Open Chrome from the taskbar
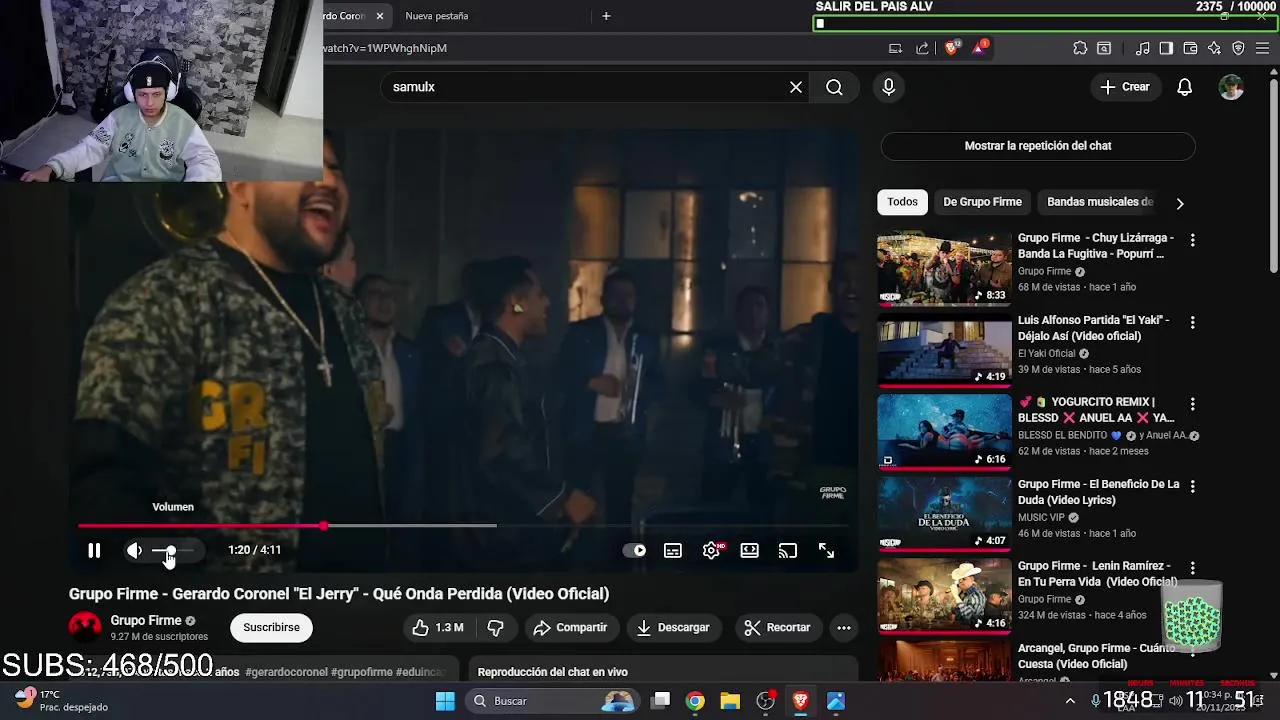 (x=695, y=701)
